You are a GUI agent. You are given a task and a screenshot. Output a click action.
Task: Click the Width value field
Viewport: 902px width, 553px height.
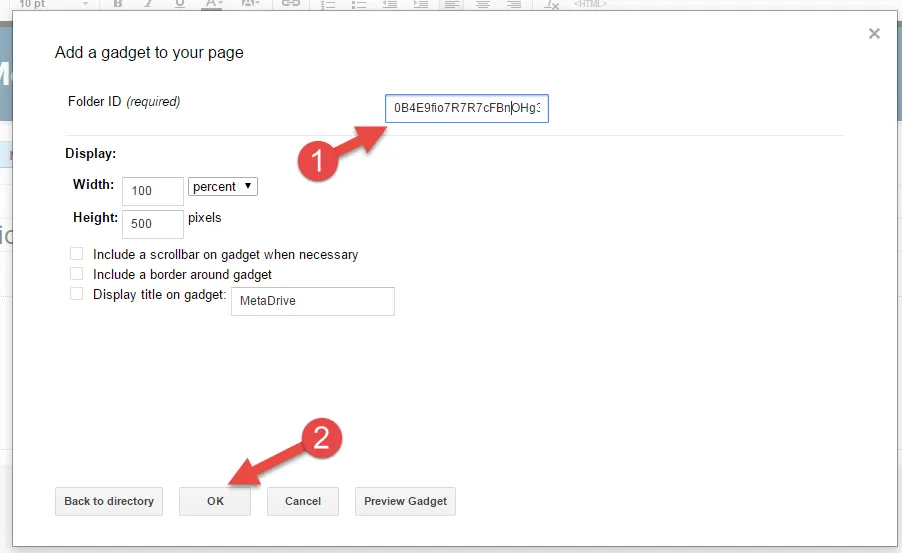pyautogui.click(x=152, y=191)
